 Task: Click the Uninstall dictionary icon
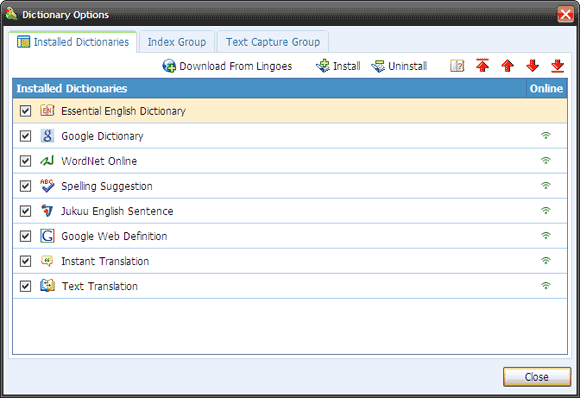pos(378,66)
